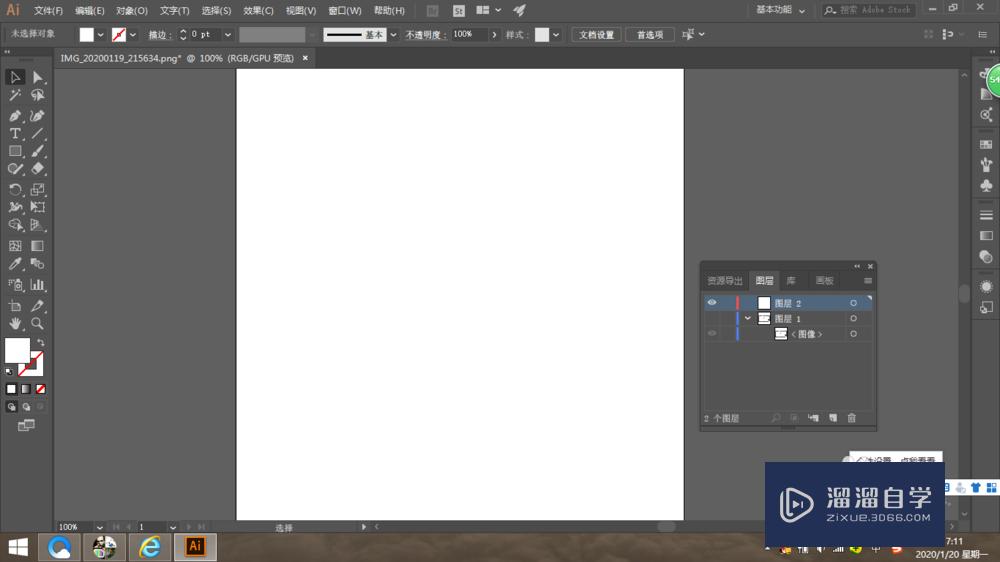Image resolution: width=1000 pixels, height=562 pixels.
Task: Select the Direct Selection tool
Action: tap(38, 78)
